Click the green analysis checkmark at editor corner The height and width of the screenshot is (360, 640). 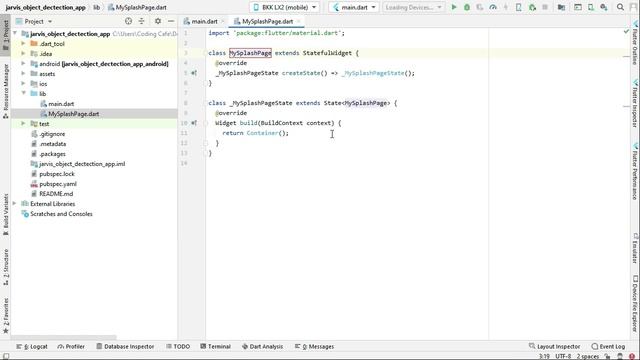click(627, 31)
